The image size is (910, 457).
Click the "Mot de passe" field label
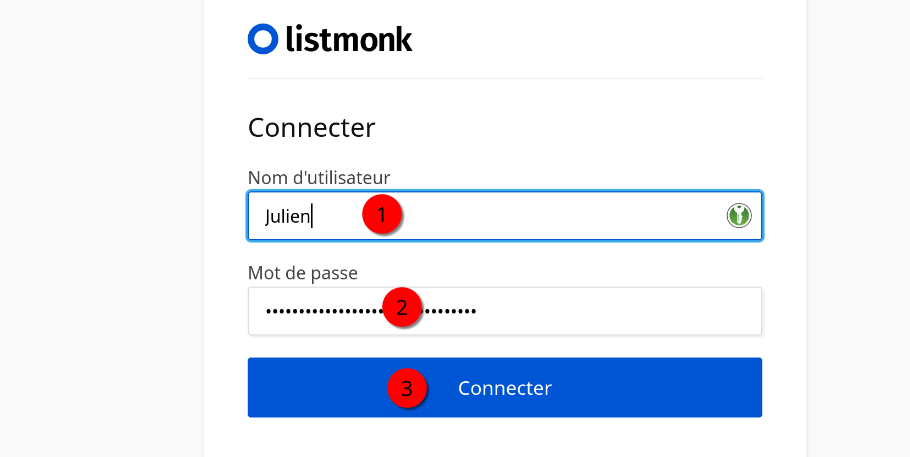pos(303,272)
